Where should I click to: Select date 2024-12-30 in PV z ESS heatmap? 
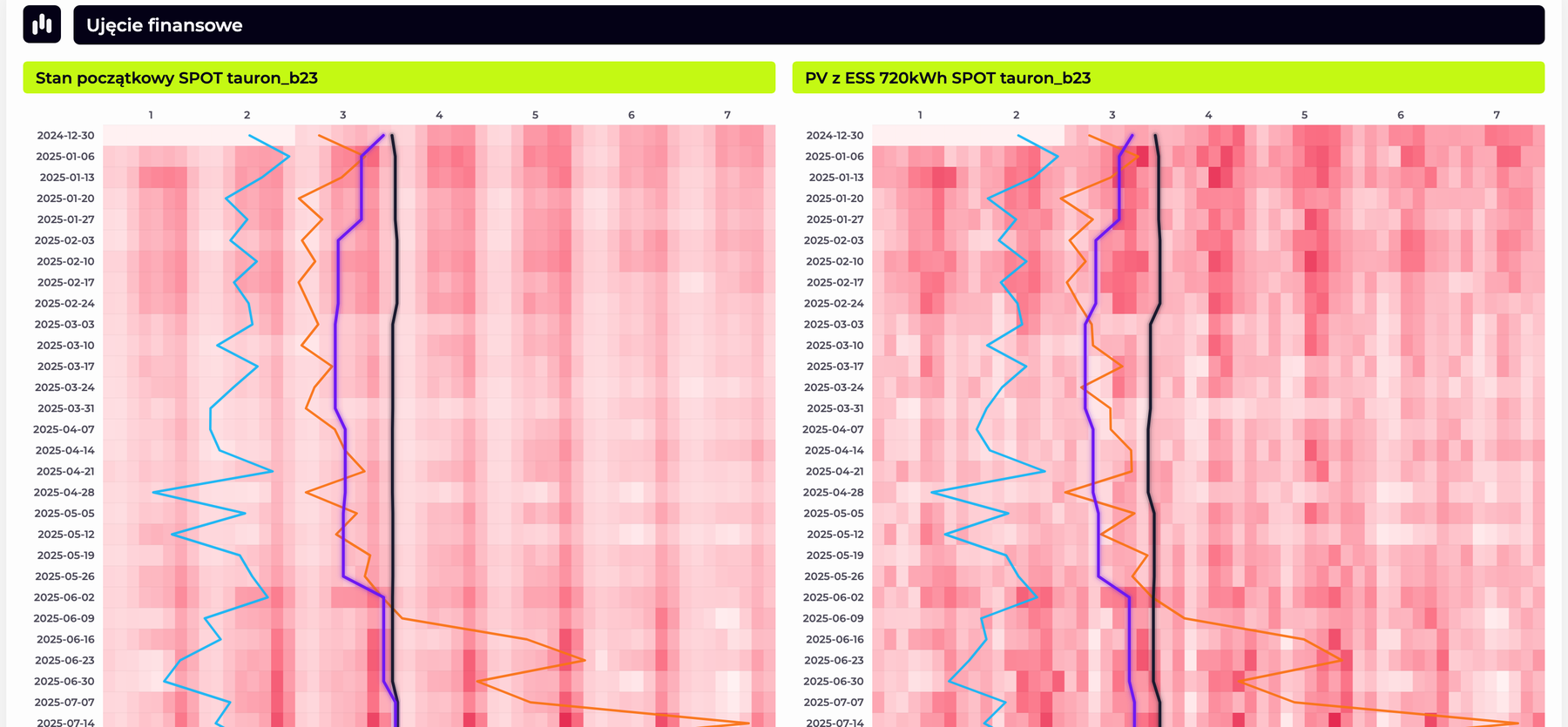835,135
